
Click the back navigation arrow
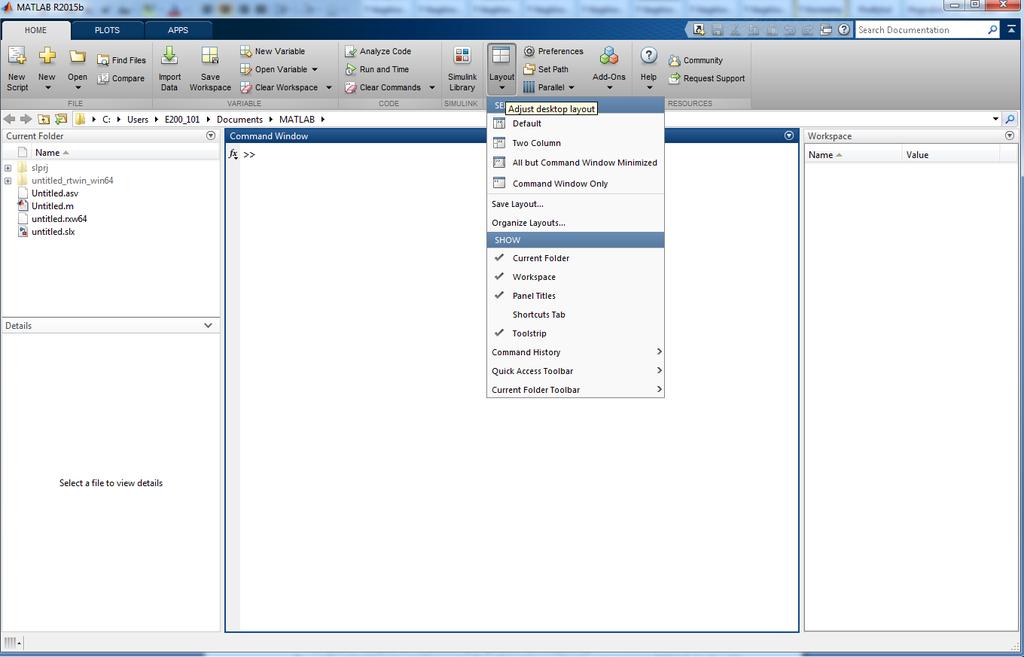click(9, 120)
